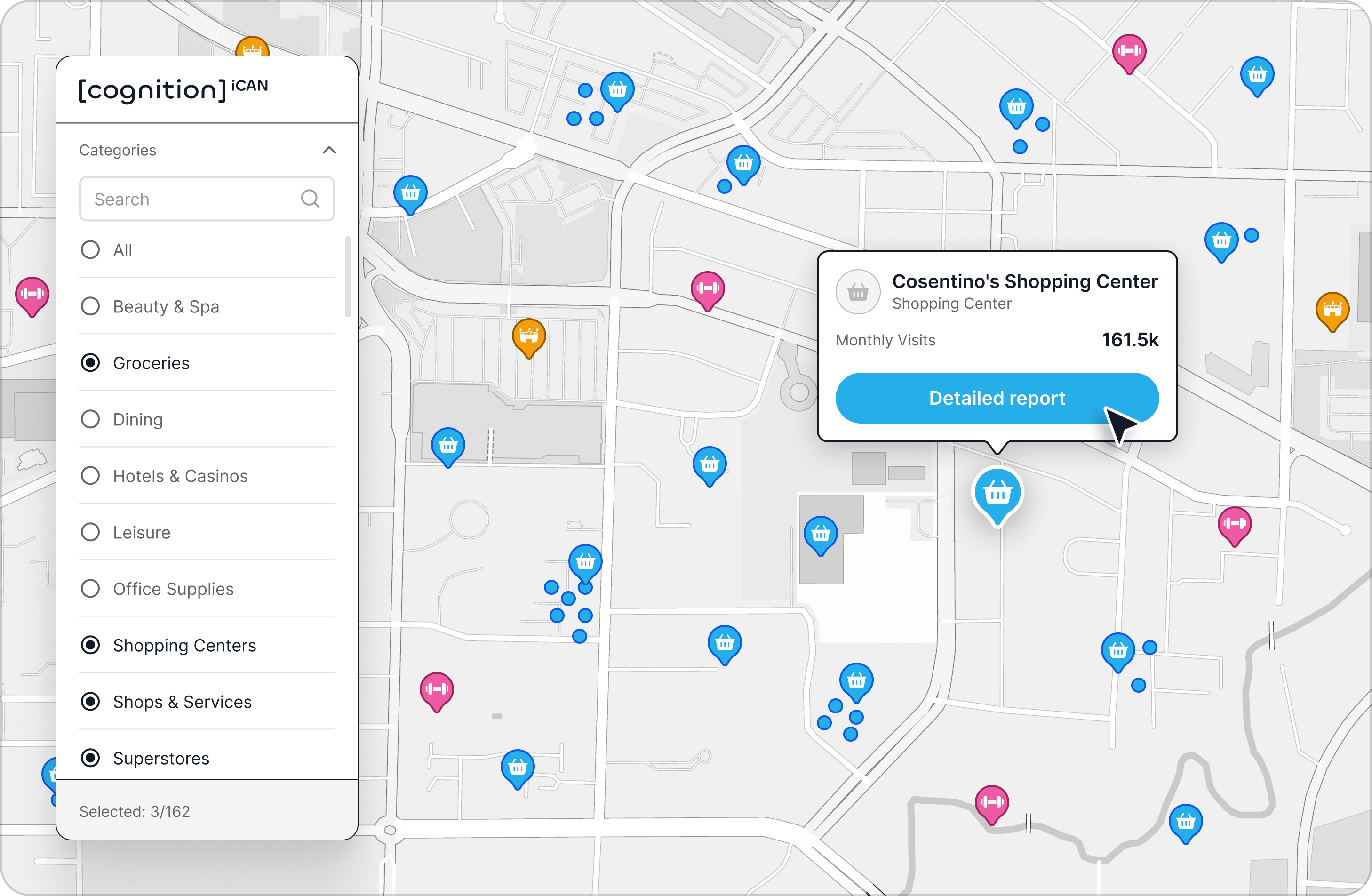Image resolution: width=1372 pixels, height=896 pixels.
Task: Click basket pin below pink center gym pin
Action: pyautogui.click(x=709, y=466)
